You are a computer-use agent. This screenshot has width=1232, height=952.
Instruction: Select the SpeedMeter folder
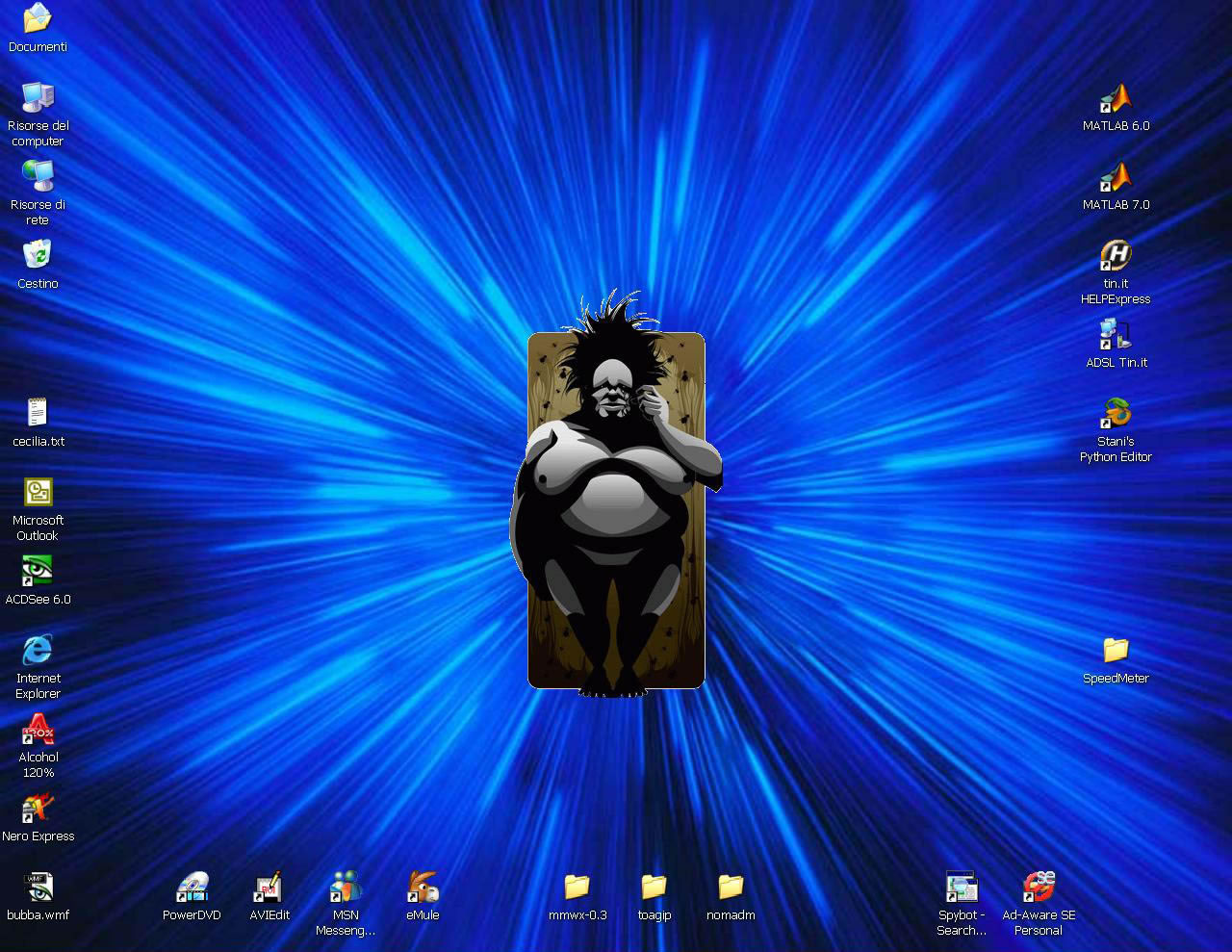1116,650
